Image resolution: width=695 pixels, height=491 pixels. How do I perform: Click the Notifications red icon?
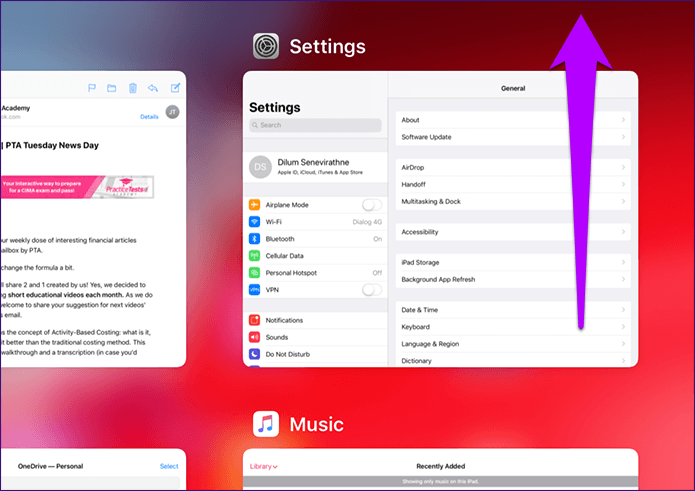[x=254, y=320]
